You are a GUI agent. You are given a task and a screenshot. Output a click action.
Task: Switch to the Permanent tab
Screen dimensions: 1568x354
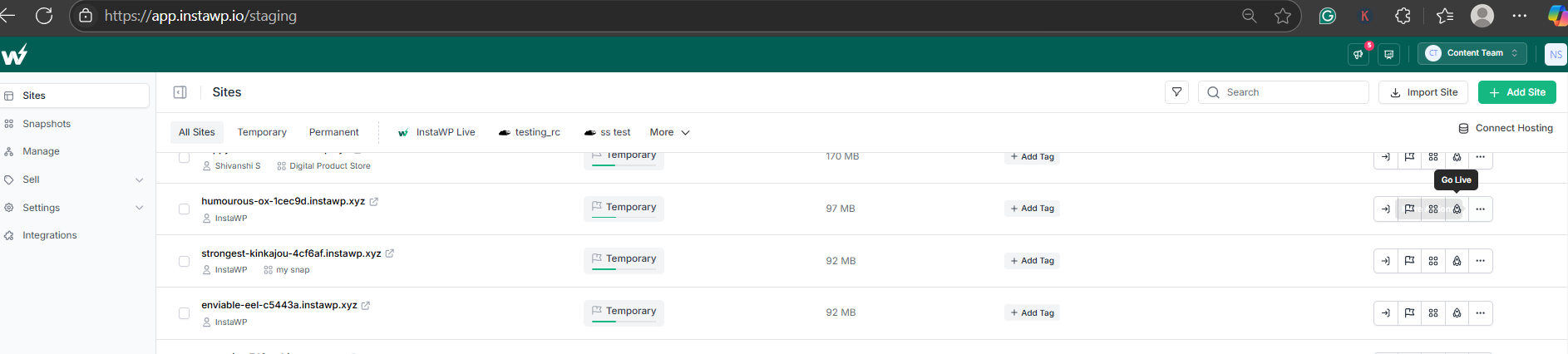coord(334,132)
